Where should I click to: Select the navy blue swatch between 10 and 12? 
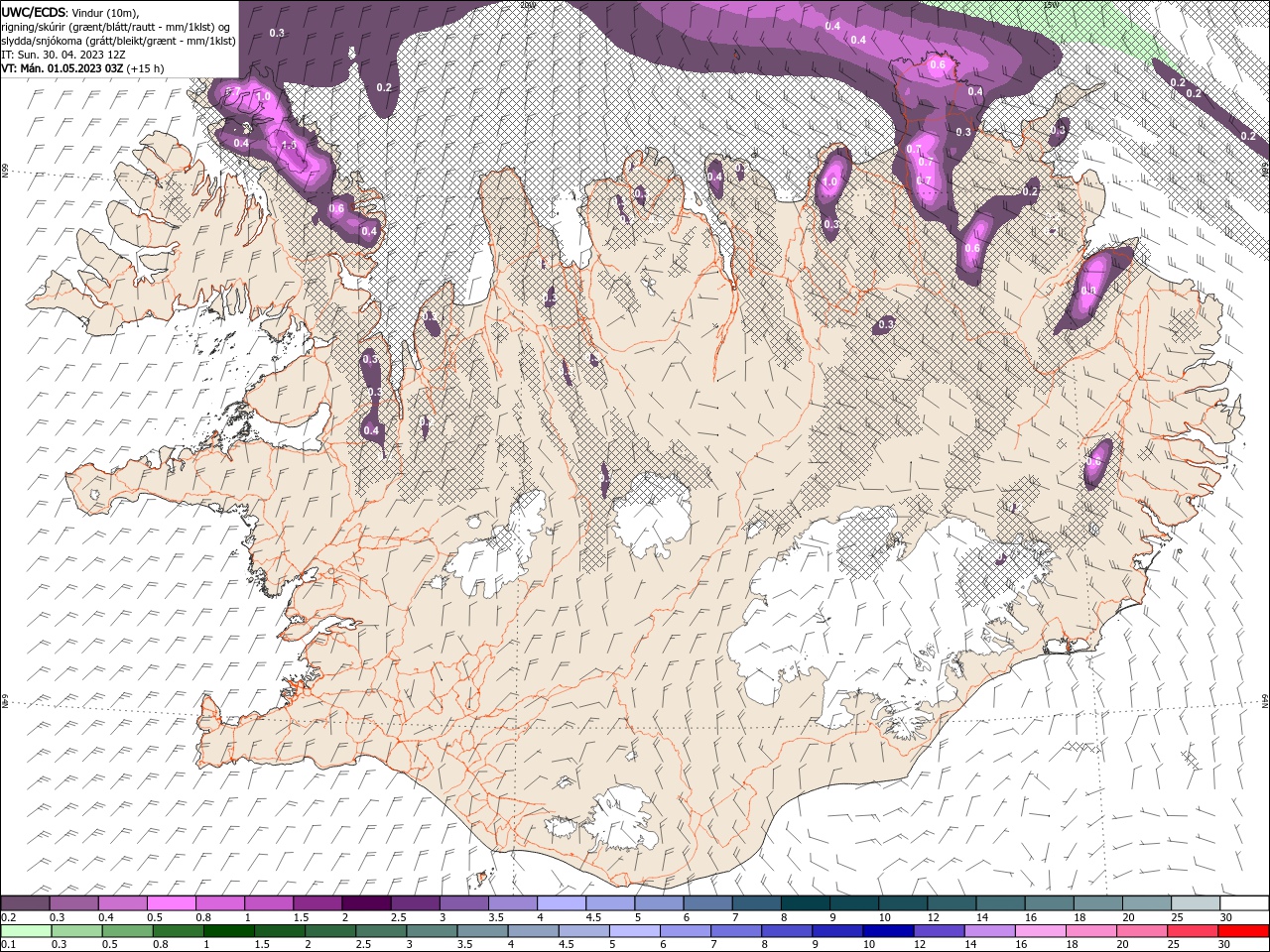889,930
